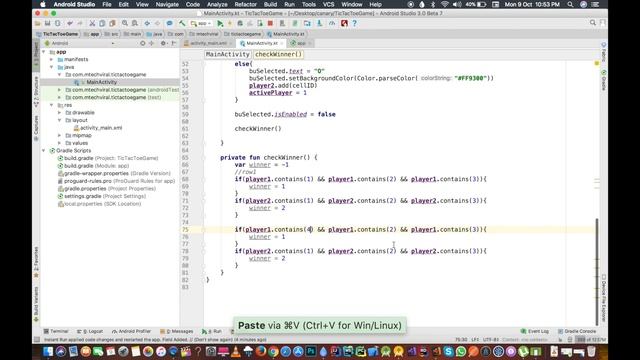640x360 pixels.
Task: Open the Messages tool window
Action: coord(177,331)
